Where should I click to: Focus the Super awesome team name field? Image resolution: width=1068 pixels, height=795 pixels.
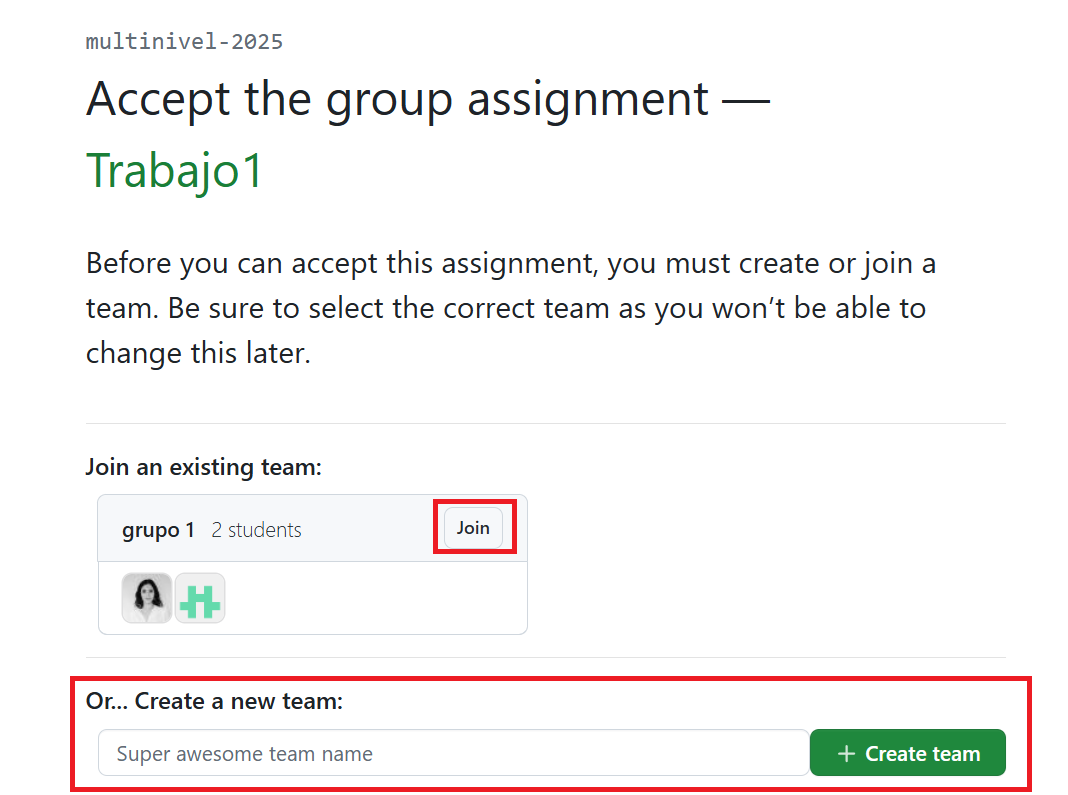(454, 753)
